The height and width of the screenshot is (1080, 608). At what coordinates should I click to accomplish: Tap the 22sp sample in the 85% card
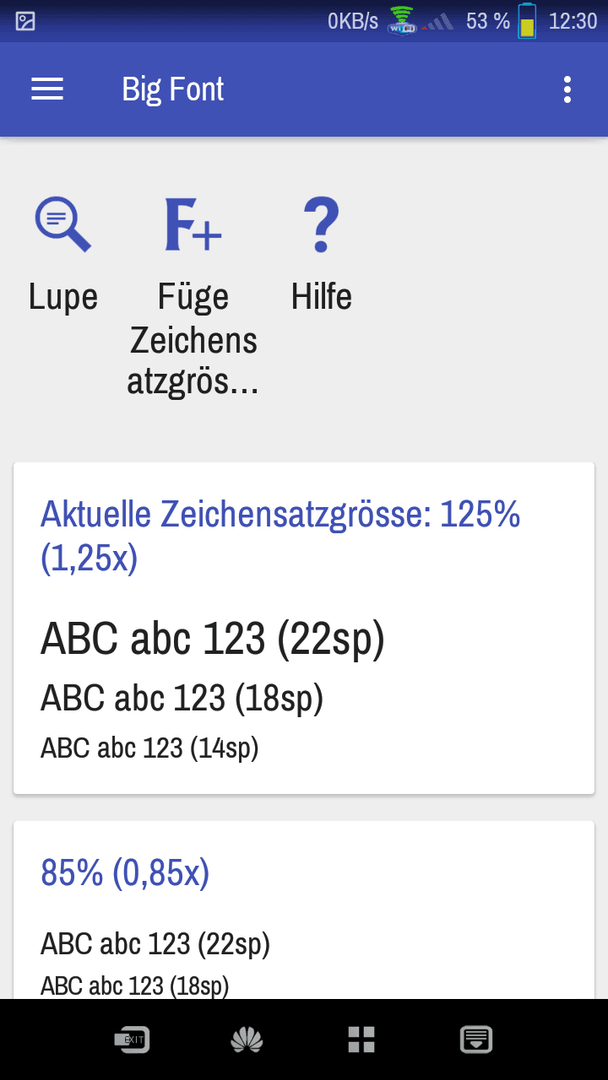156,944
